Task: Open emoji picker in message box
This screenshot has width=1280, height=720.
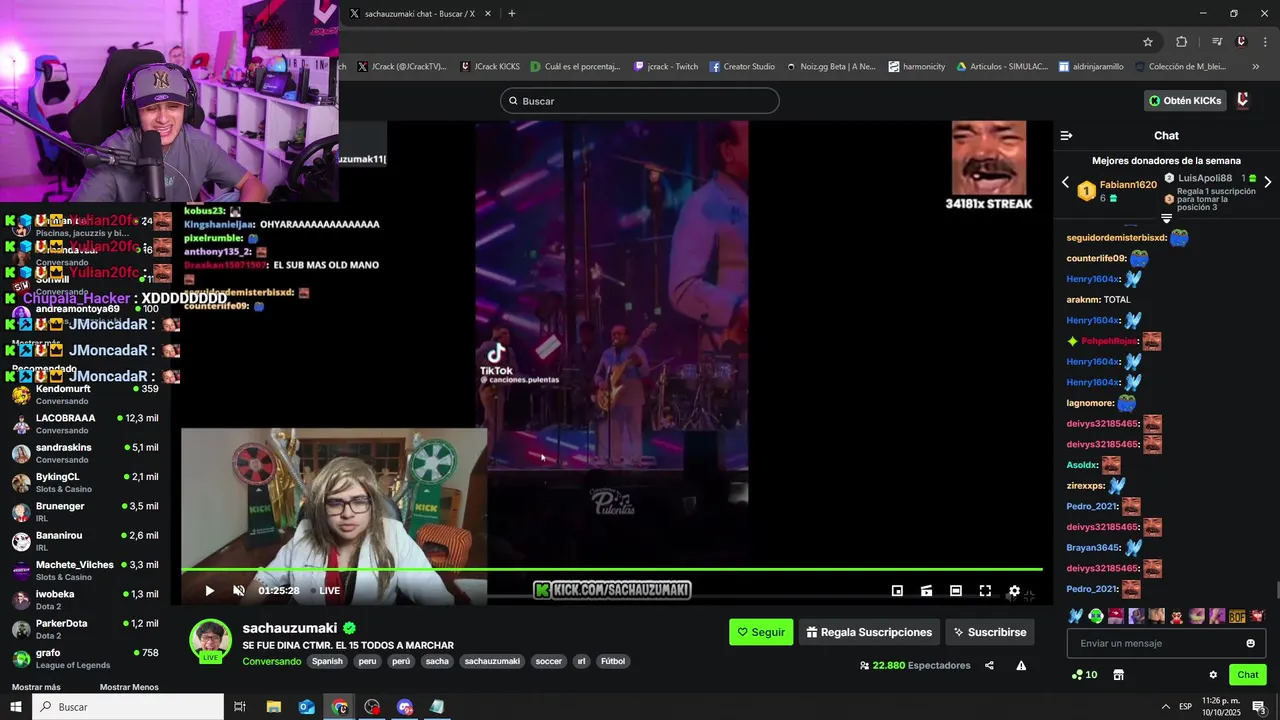Action: pyautogui.click(x=1250, y=643)
